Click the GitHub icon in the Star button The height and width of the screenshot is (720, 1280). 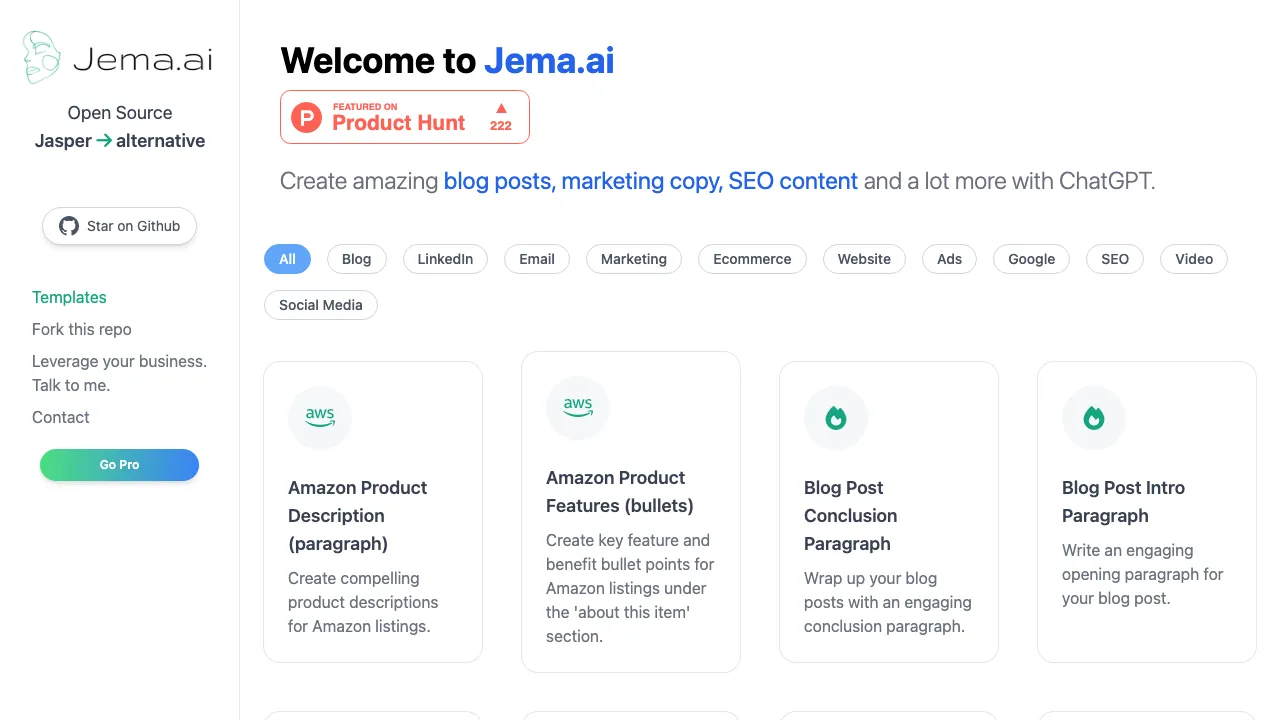(68, 226)
